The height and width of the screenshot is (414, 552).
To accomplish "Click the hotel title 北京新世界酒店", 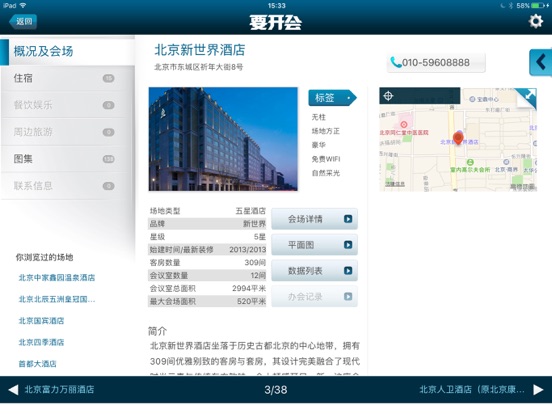I will [200, 50].
